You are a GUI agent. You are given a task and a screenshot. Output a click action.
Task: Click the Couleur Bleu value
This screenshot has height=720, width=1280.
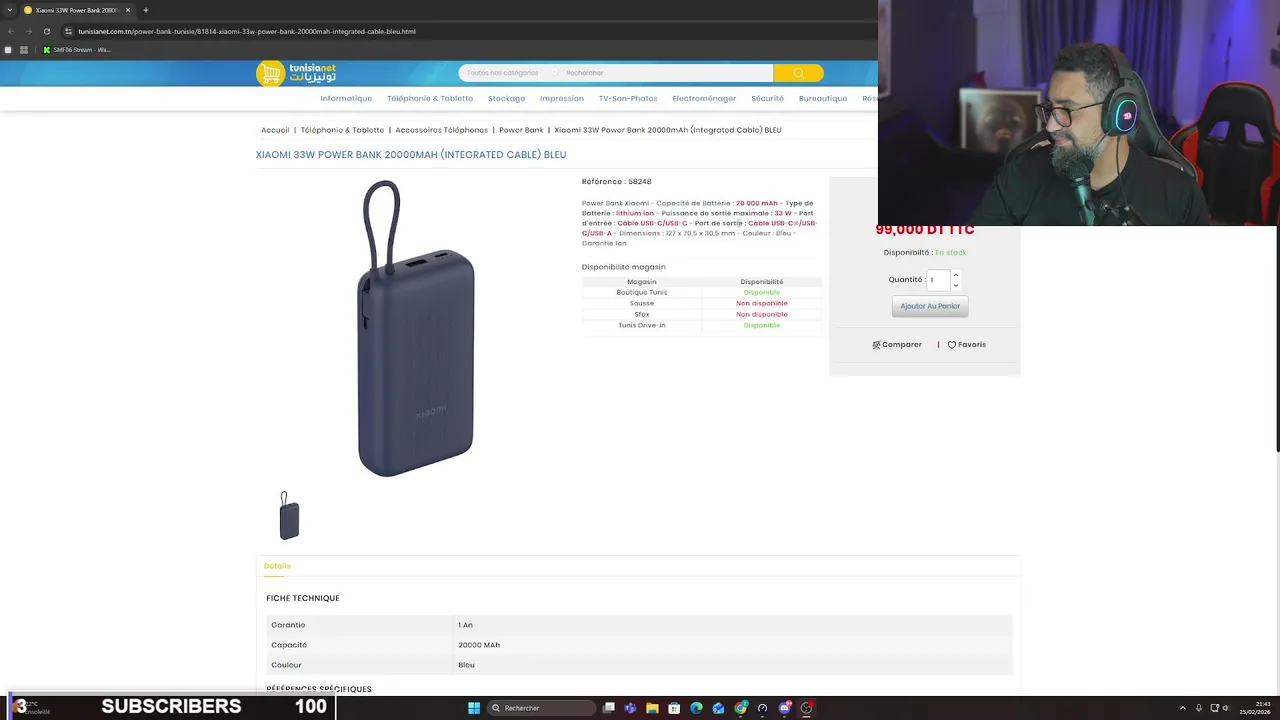[x=466, y=665]
